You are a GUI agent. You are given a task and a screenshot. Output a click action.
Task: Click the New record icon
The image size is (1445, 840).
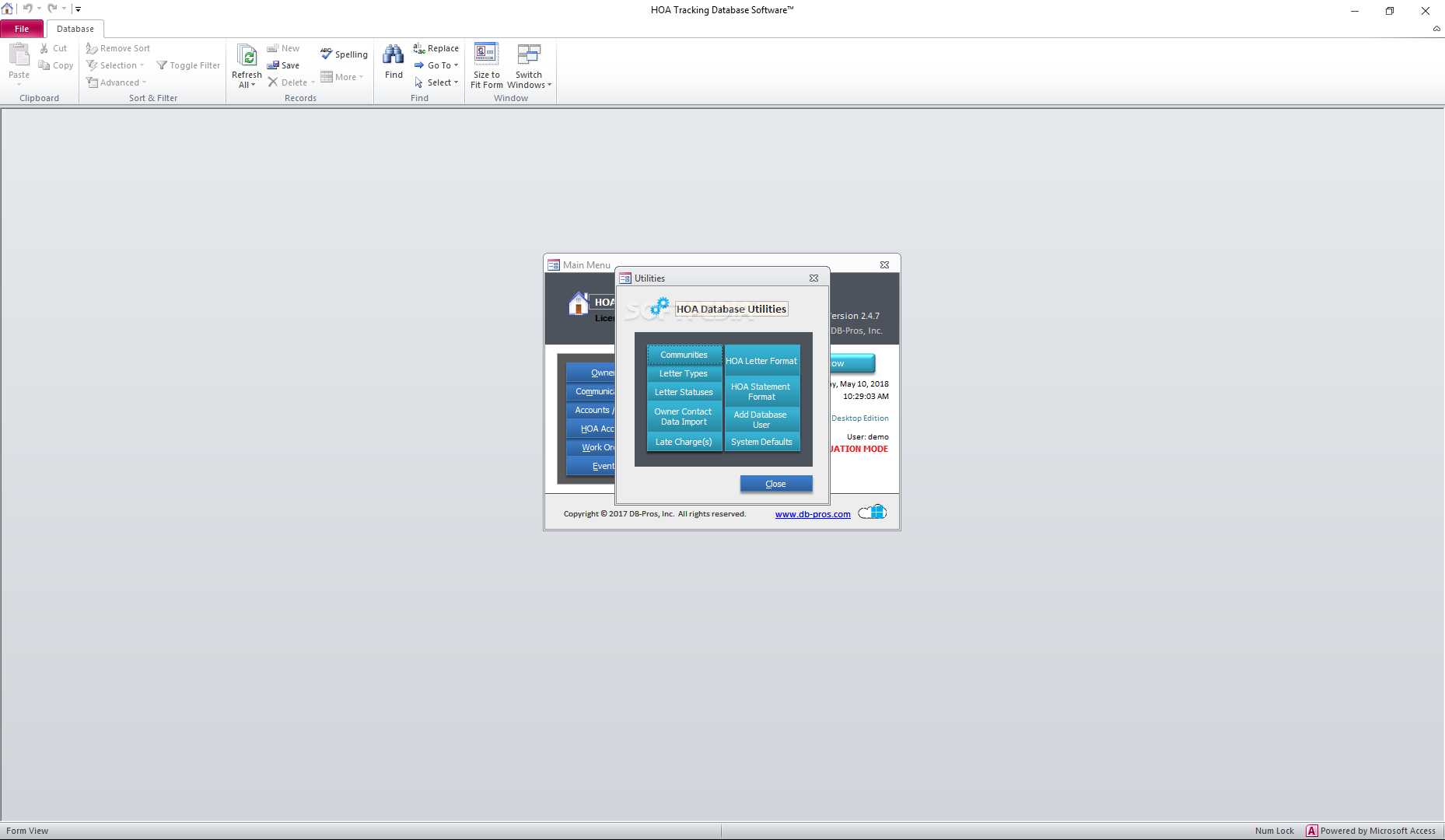pyautogui.click(x=273, y=48)
